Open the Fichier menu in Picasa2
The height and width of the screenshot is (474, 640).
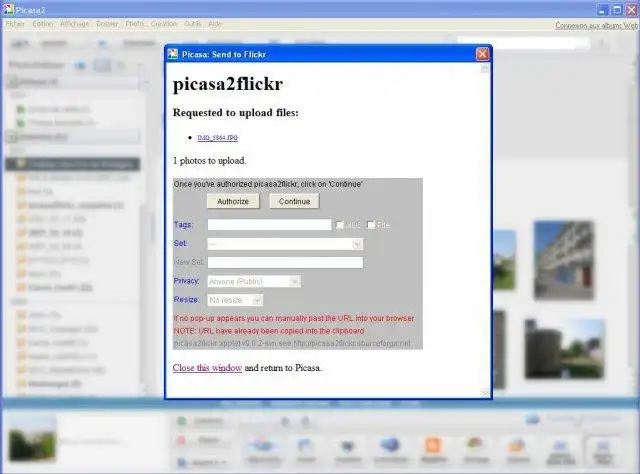point(15,24)
